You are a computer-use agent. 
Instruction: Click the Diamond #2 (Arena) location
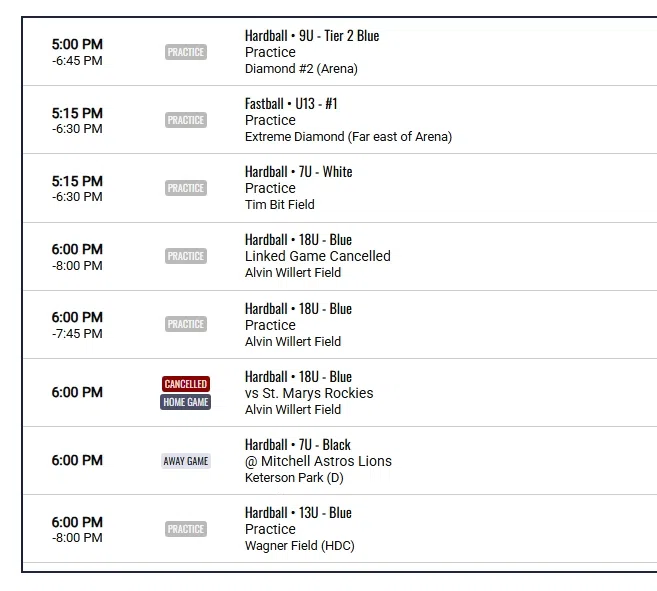click(301, 69)
